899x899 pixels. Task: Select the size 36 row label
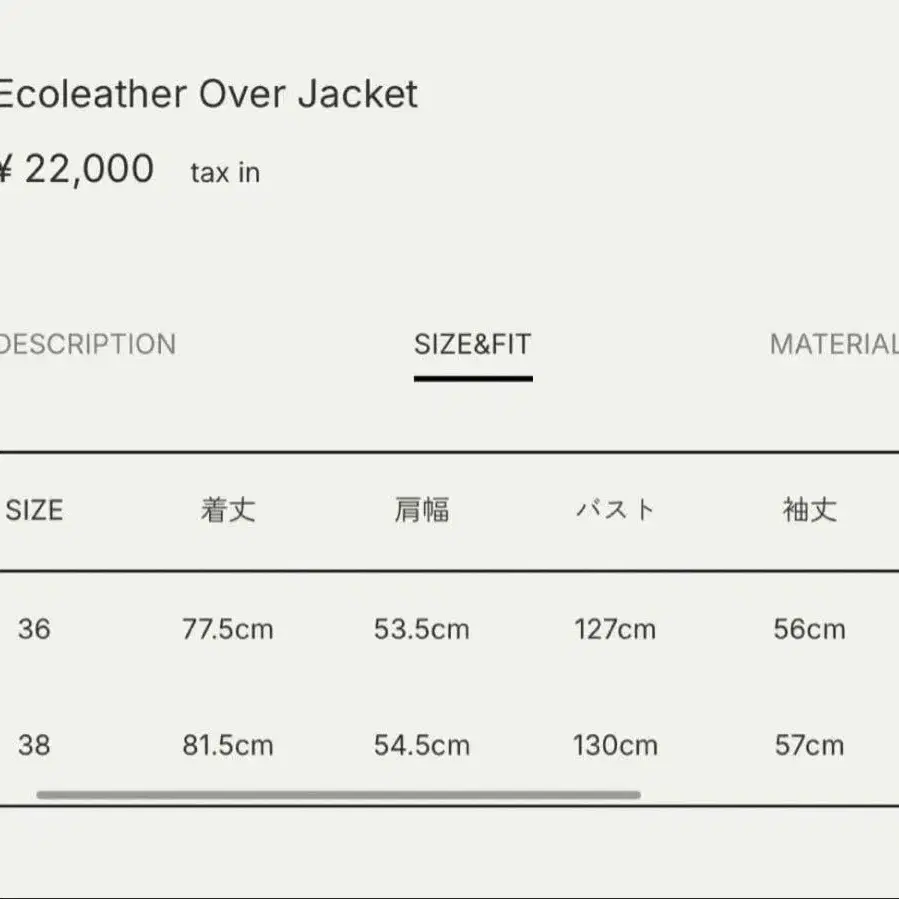click(x=34, y=629)
